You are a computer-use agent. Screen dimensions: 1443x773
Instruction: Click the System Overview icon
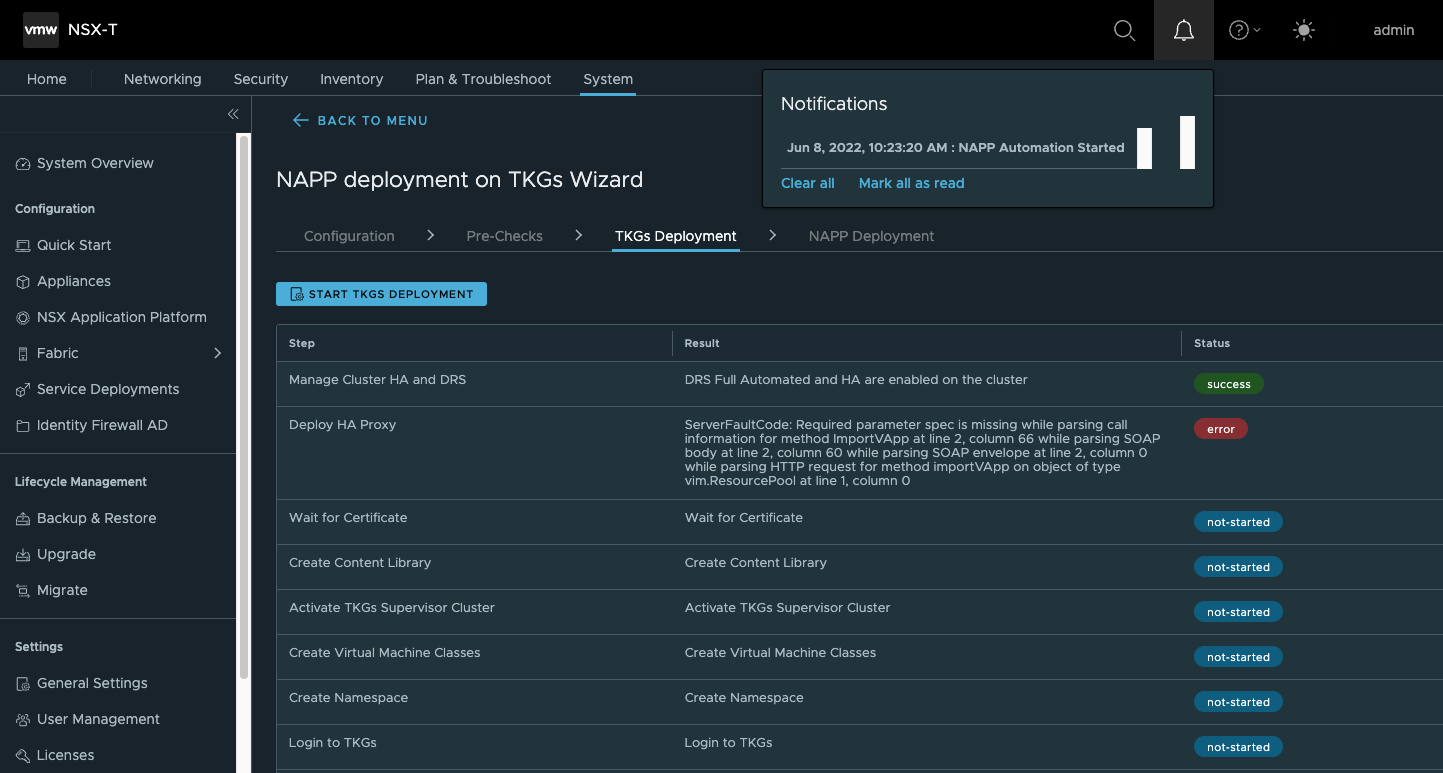(23, 164)
